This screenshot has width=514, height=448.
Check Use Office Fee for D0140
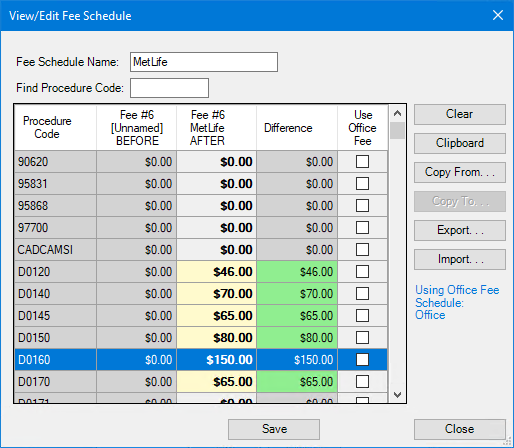[x=362, y=294]
